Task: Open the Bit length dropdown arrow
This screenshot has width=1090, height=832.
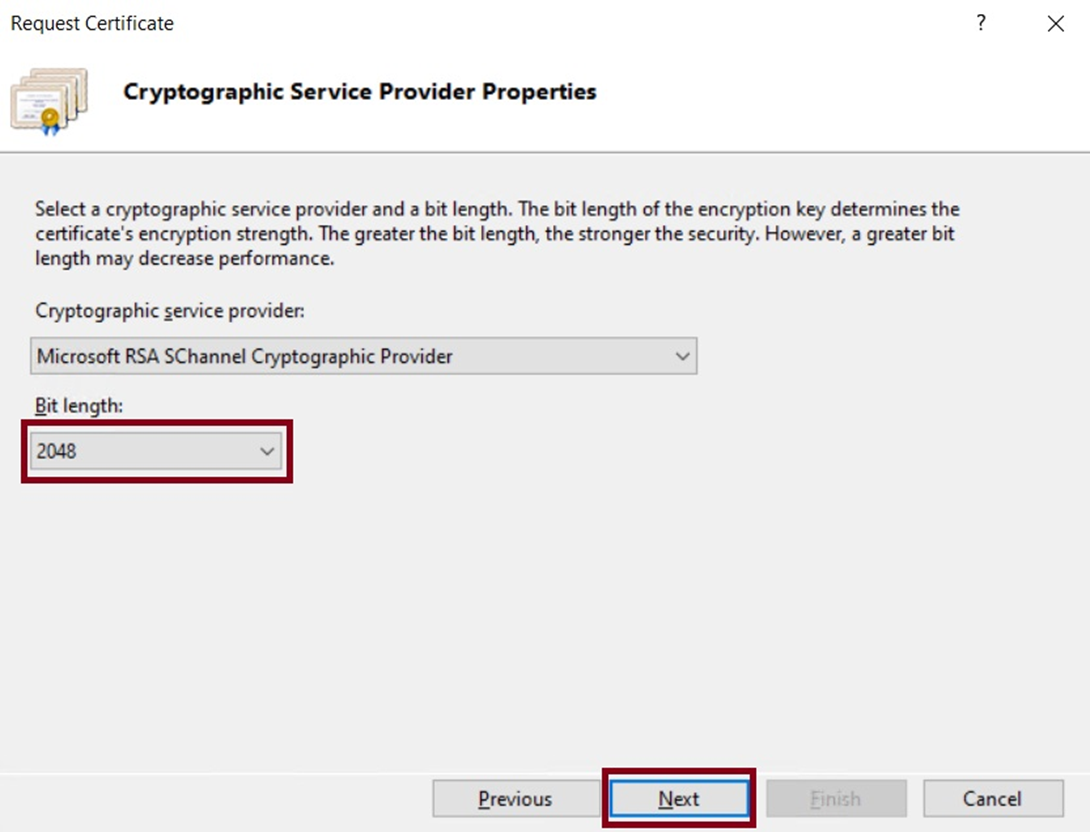Action: click(267, 451)
